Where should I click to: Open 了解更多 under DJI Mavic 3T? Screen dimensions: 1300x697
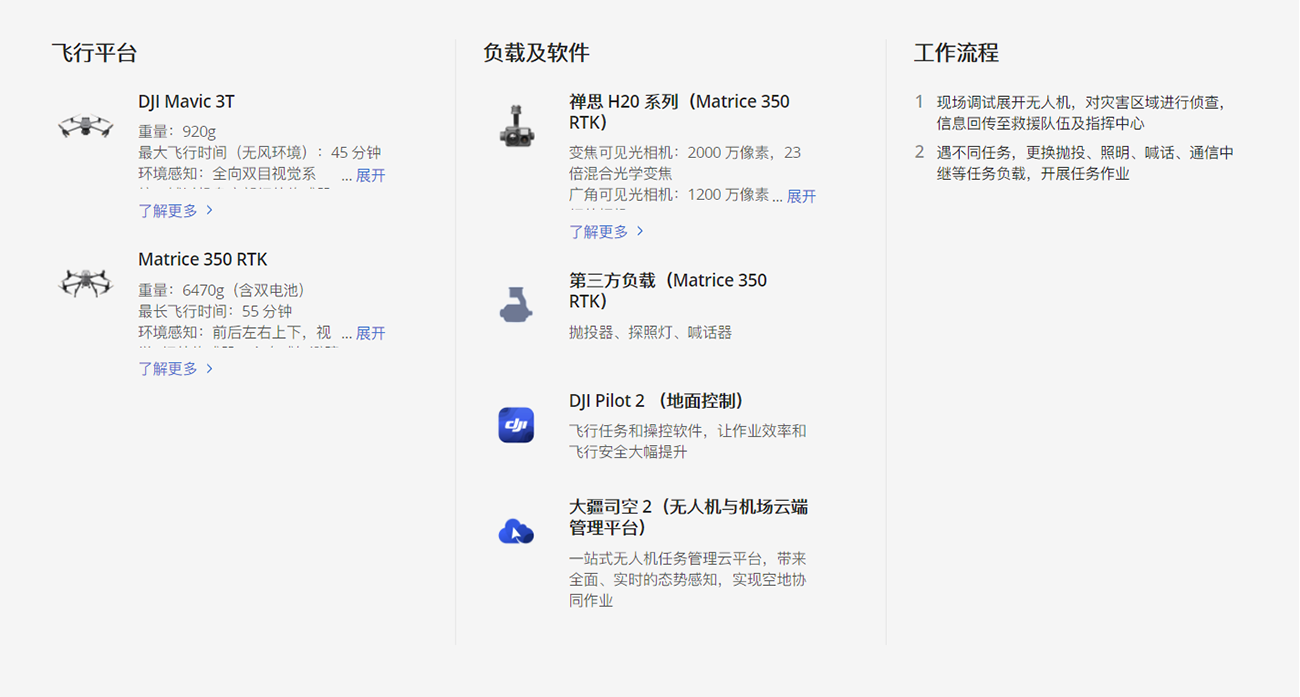176,210
